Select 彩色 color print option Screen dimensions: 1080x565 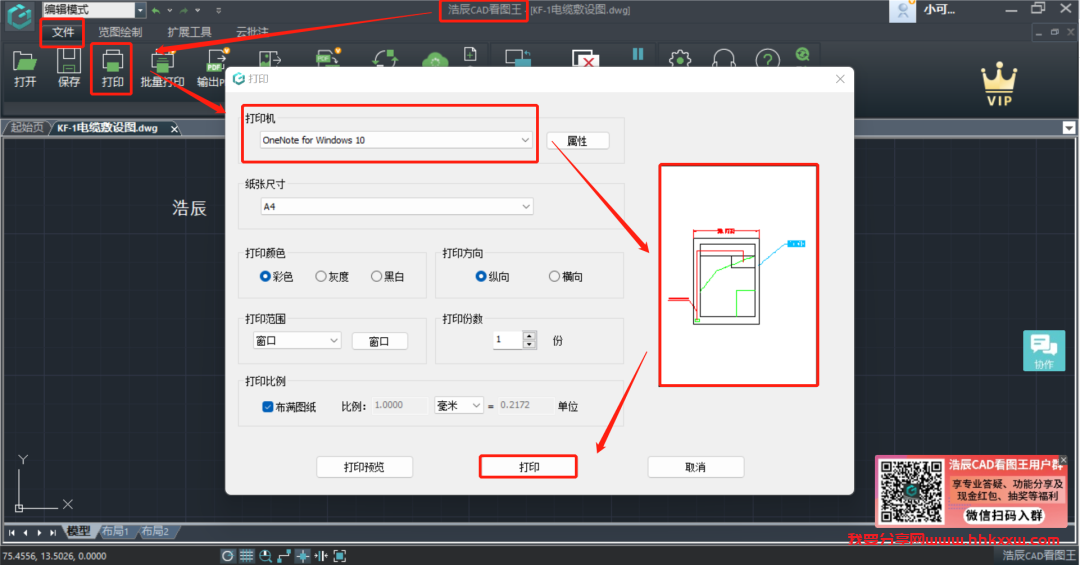pyautogui.click(x=265, y=276)
